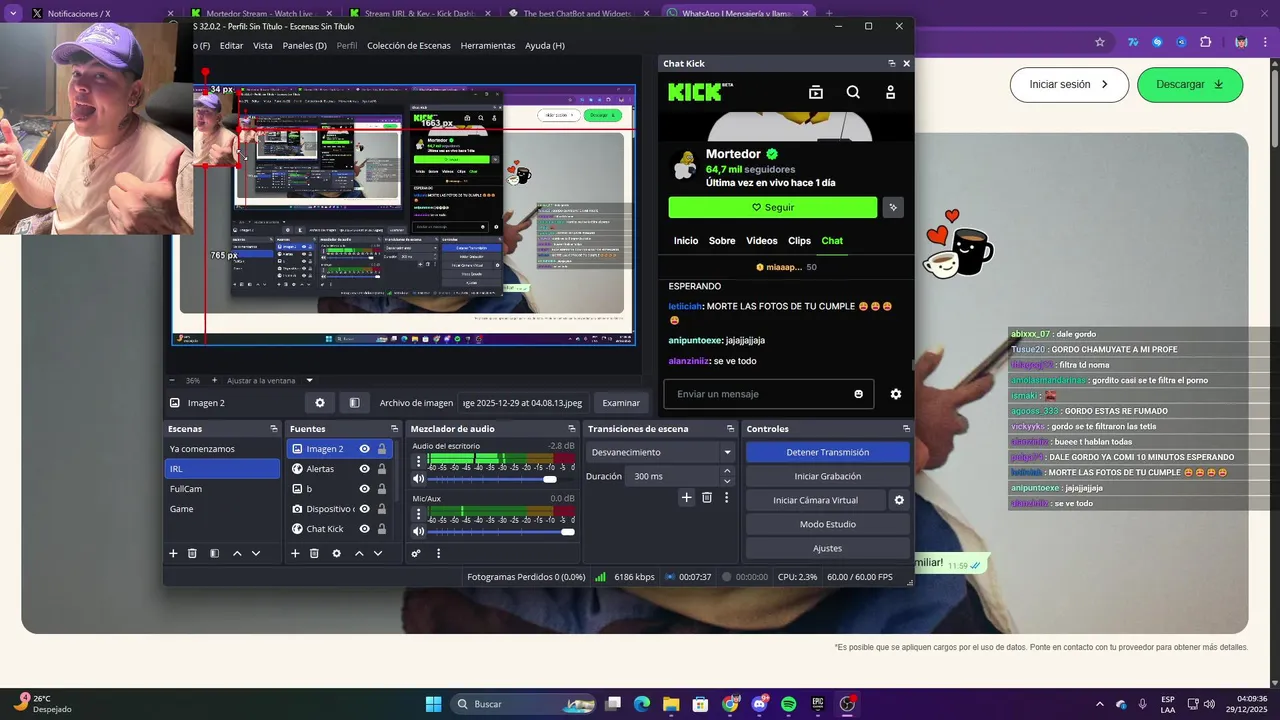Viewport: 1280px width, 720px height.
Task: Decrease Duración value with down arrow
Action: (x=727, y=481)
